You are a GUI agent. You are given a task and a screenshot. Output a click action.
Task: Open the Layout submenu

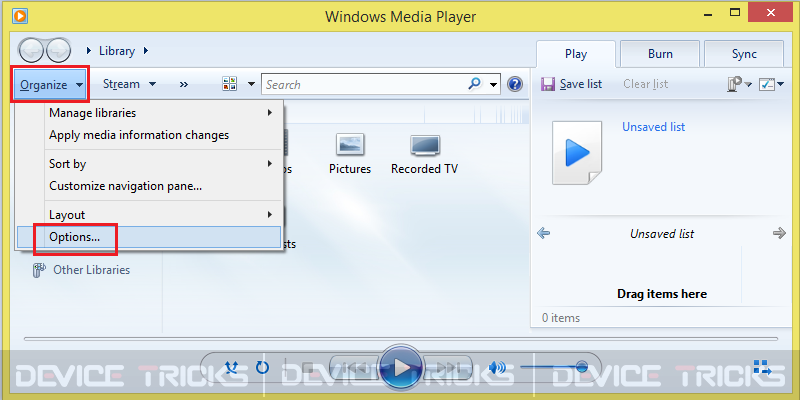pyautogui.click(x=149, y=215)
